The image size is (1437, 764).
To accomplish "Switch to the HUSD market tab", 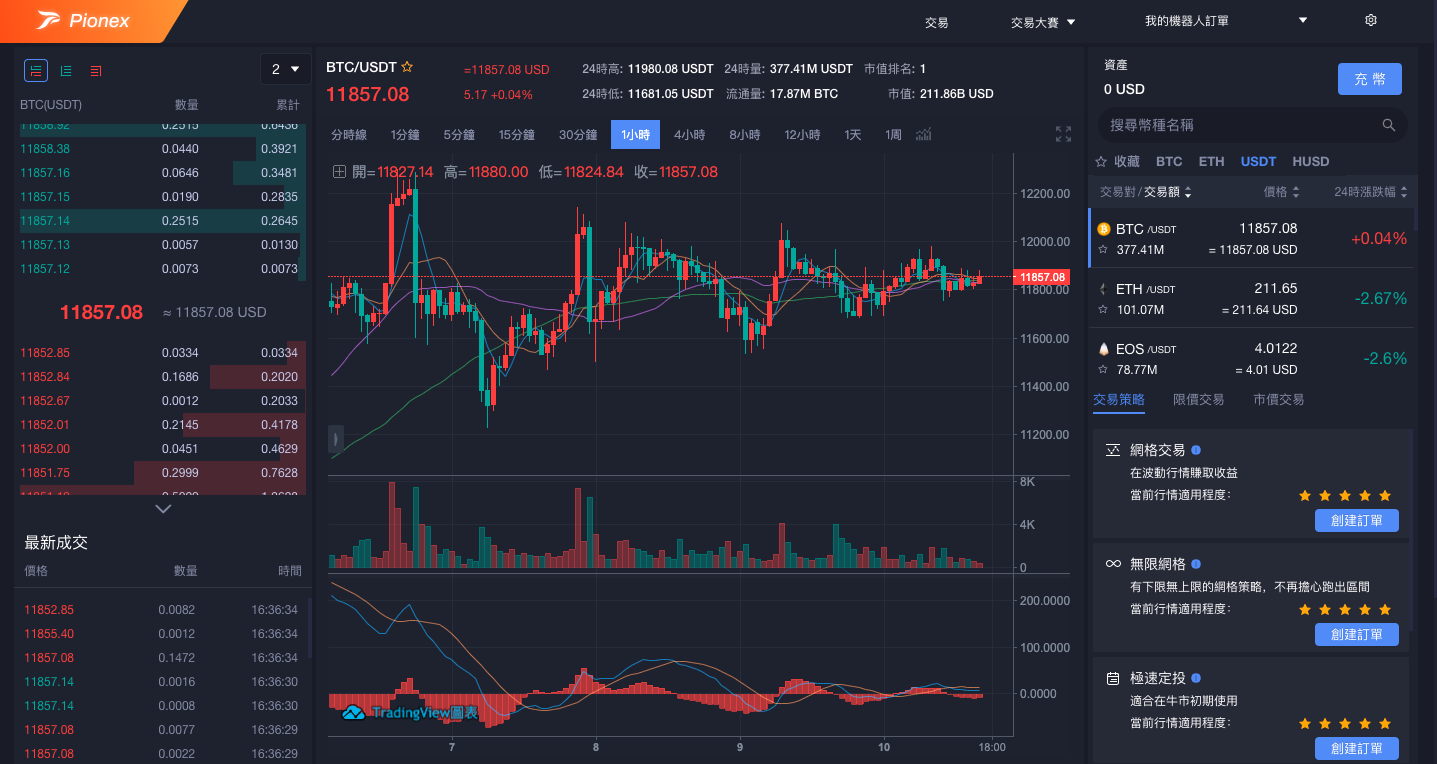I will tap(1311, 161).
